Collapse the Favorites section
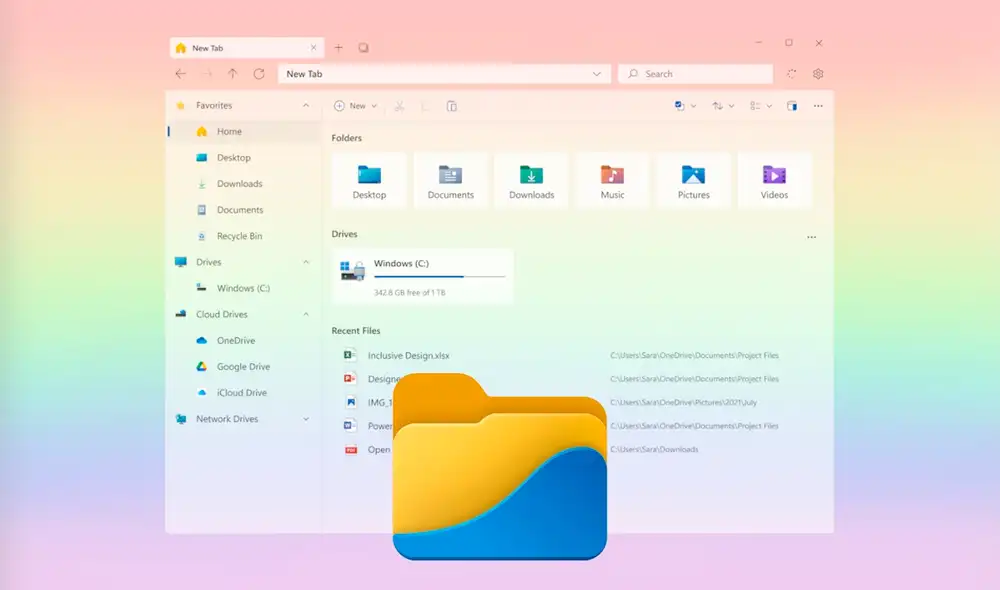 pyautogui.click(x=306, y=105)
